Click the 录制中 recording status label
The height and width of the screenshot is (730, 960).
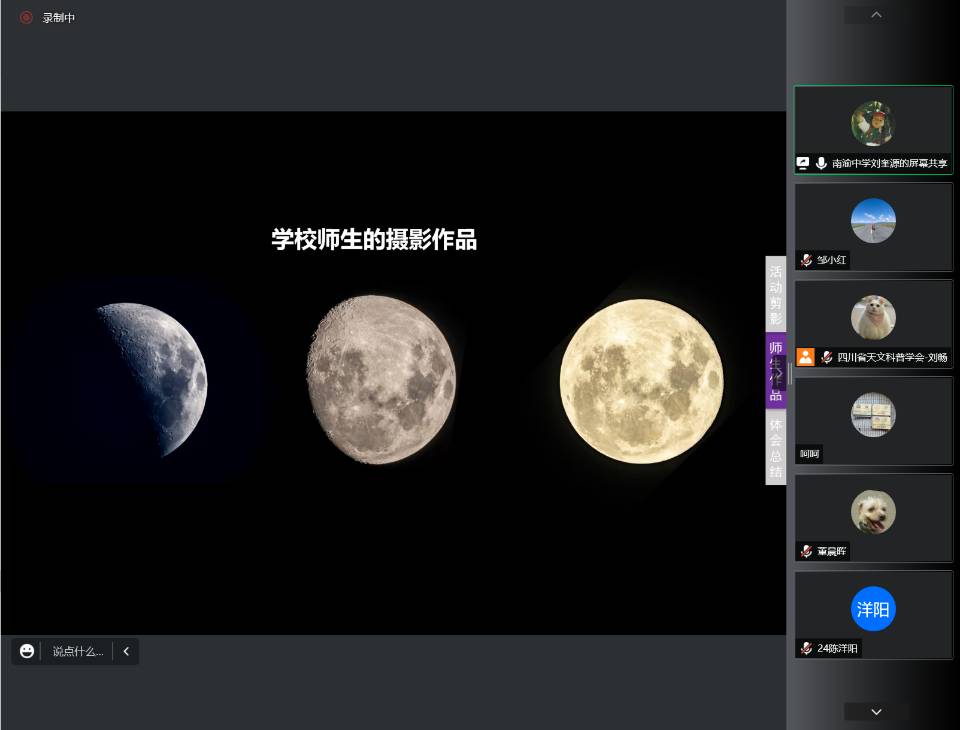58,18
